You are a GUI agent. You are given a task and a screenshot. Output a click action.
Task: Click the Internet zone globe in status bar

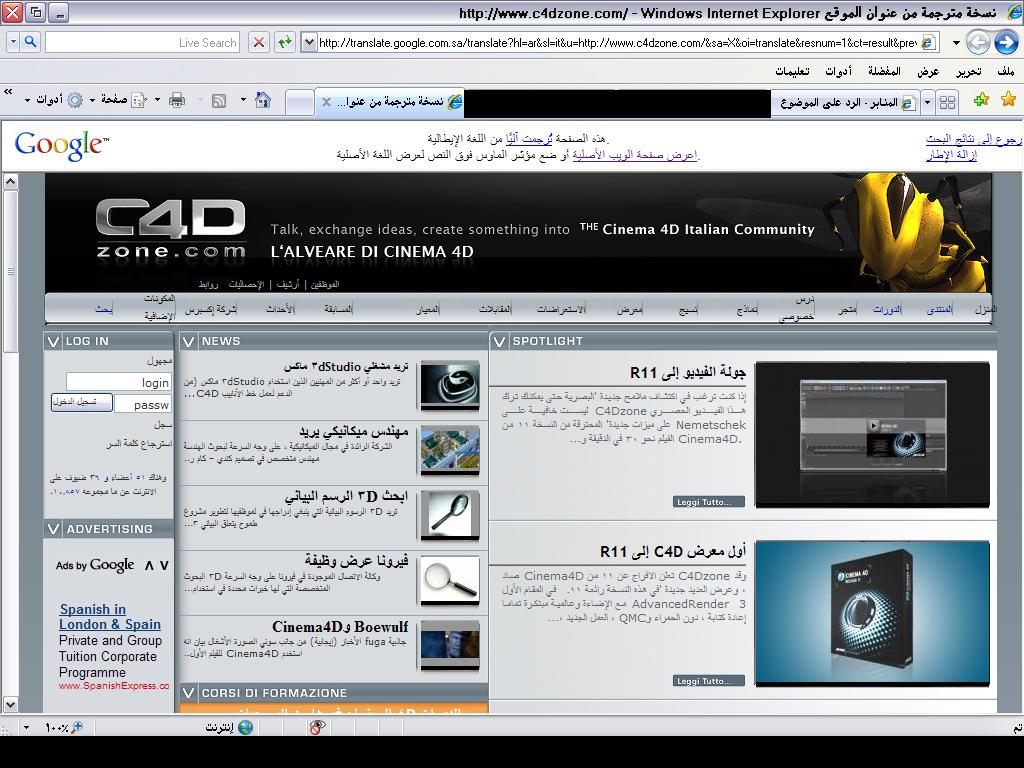coord(246,727)
